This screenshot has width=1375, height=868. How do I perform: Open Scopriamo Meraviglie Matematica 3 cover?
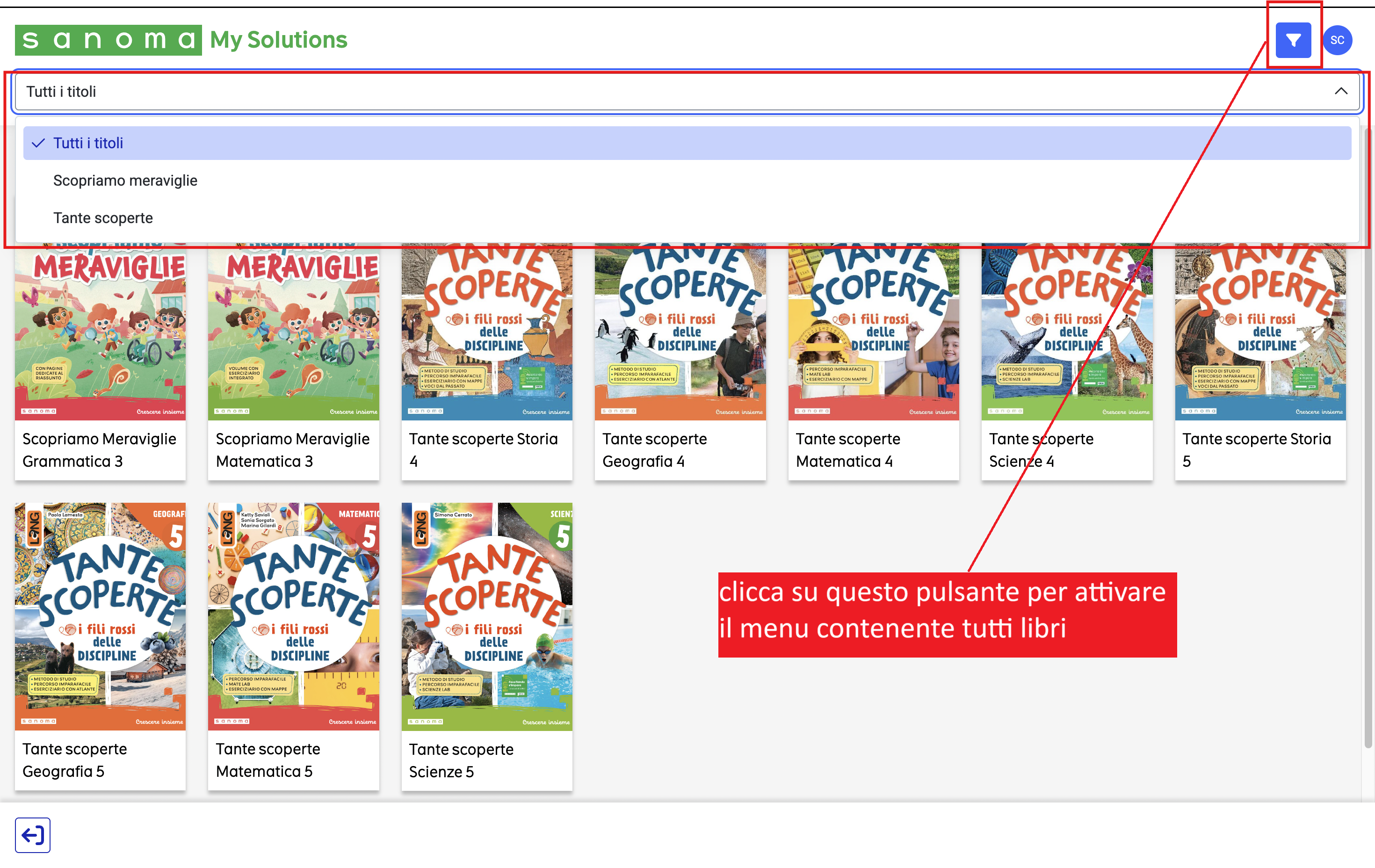(293, 332)
